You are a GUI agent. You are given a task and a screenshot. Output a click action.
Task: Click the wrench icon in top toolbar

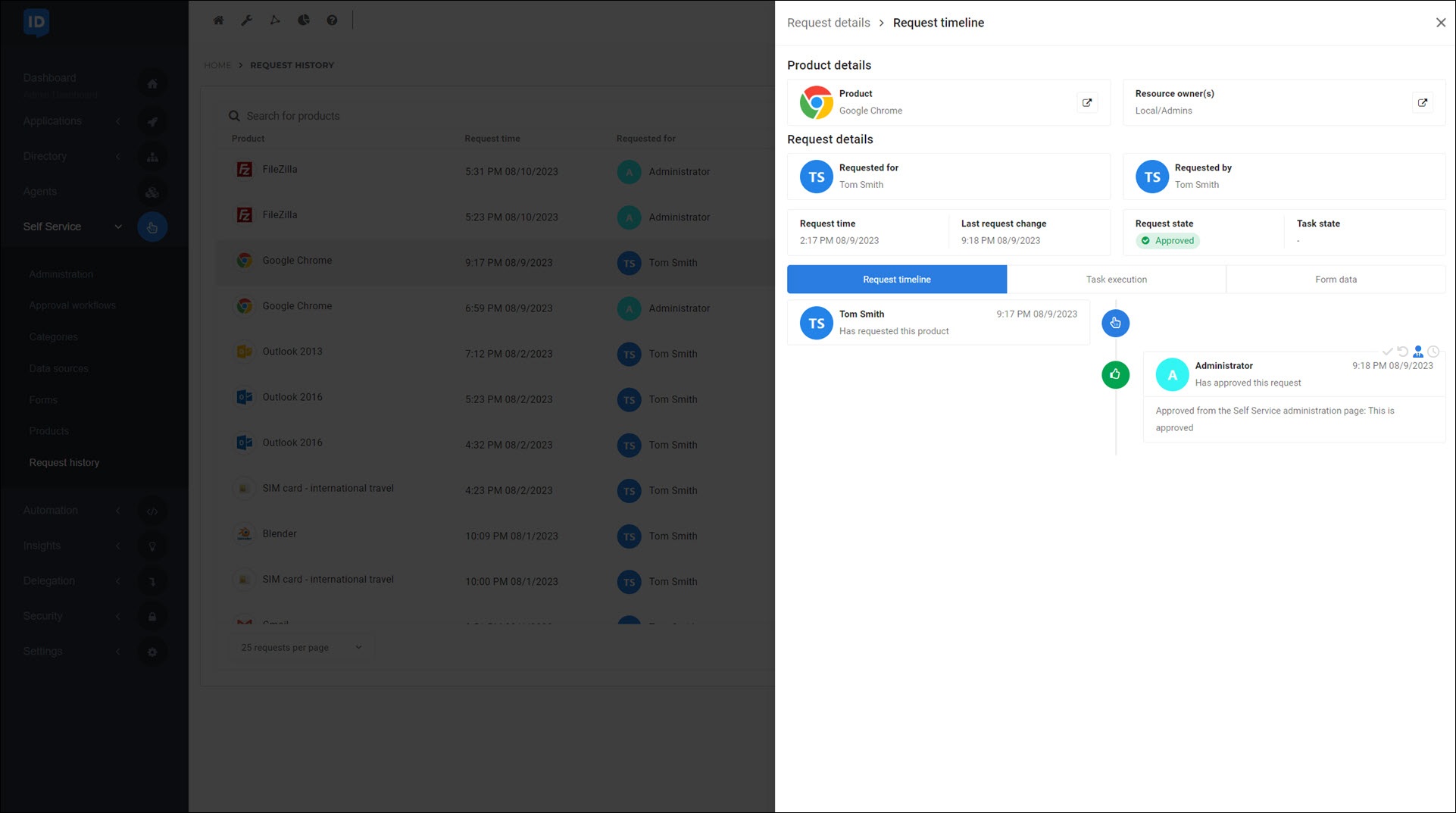click(246, 20)
